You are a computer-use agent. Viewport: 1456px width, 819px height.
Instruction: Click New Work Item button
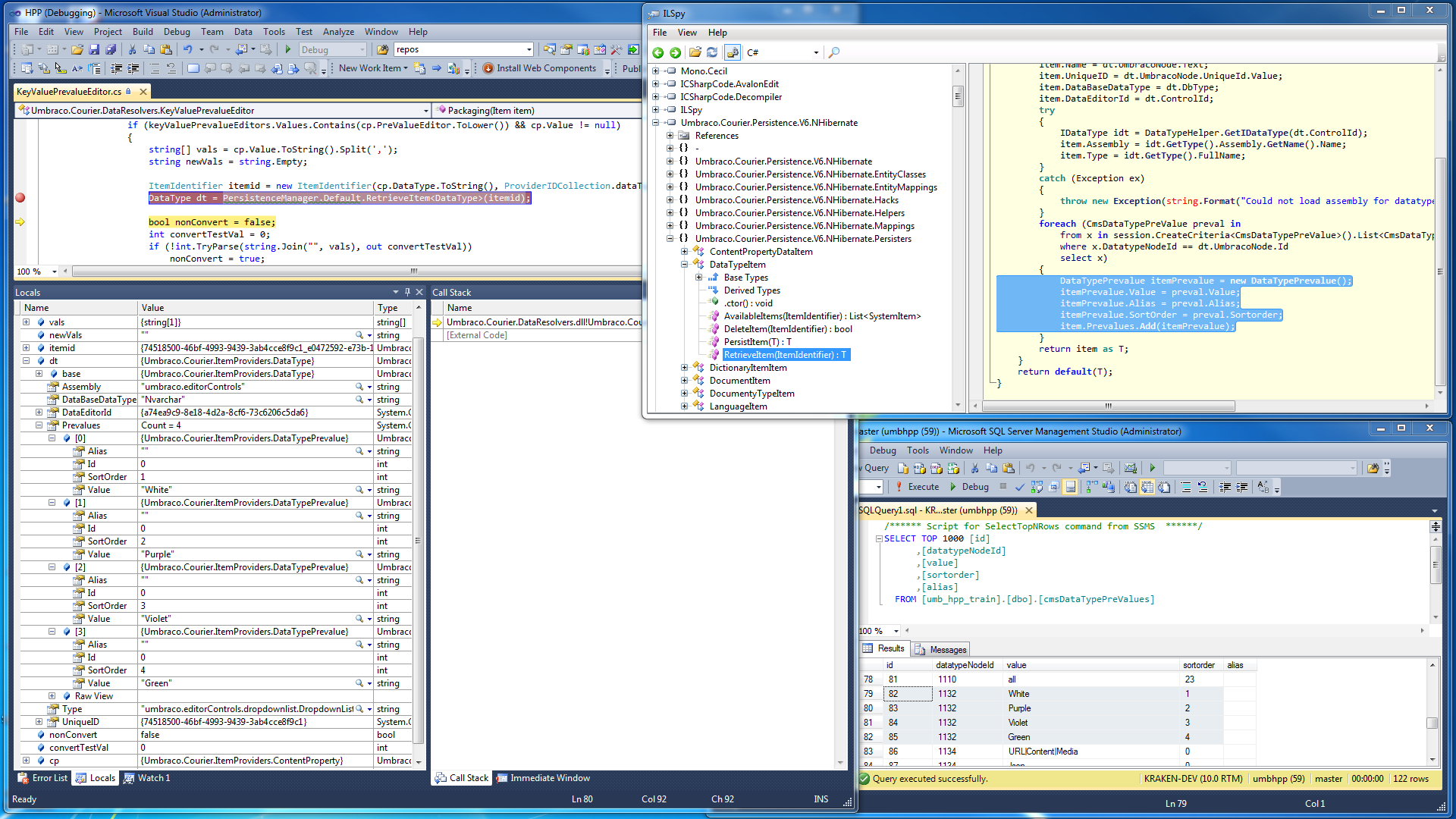(372, 68)
